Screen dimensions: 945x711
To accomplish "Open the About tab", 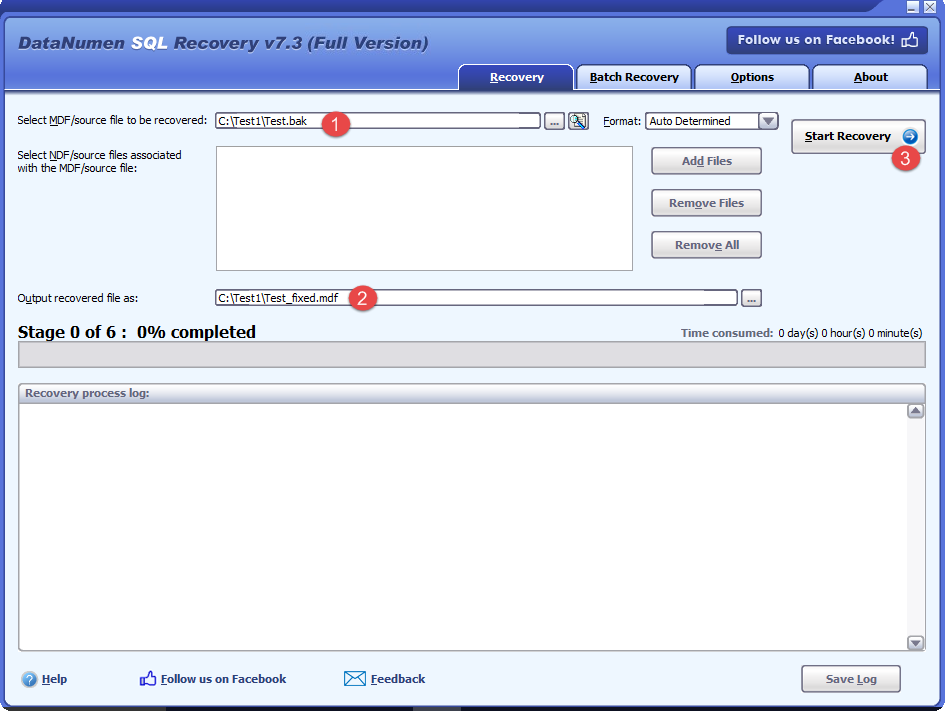I will tap(870, 77).
